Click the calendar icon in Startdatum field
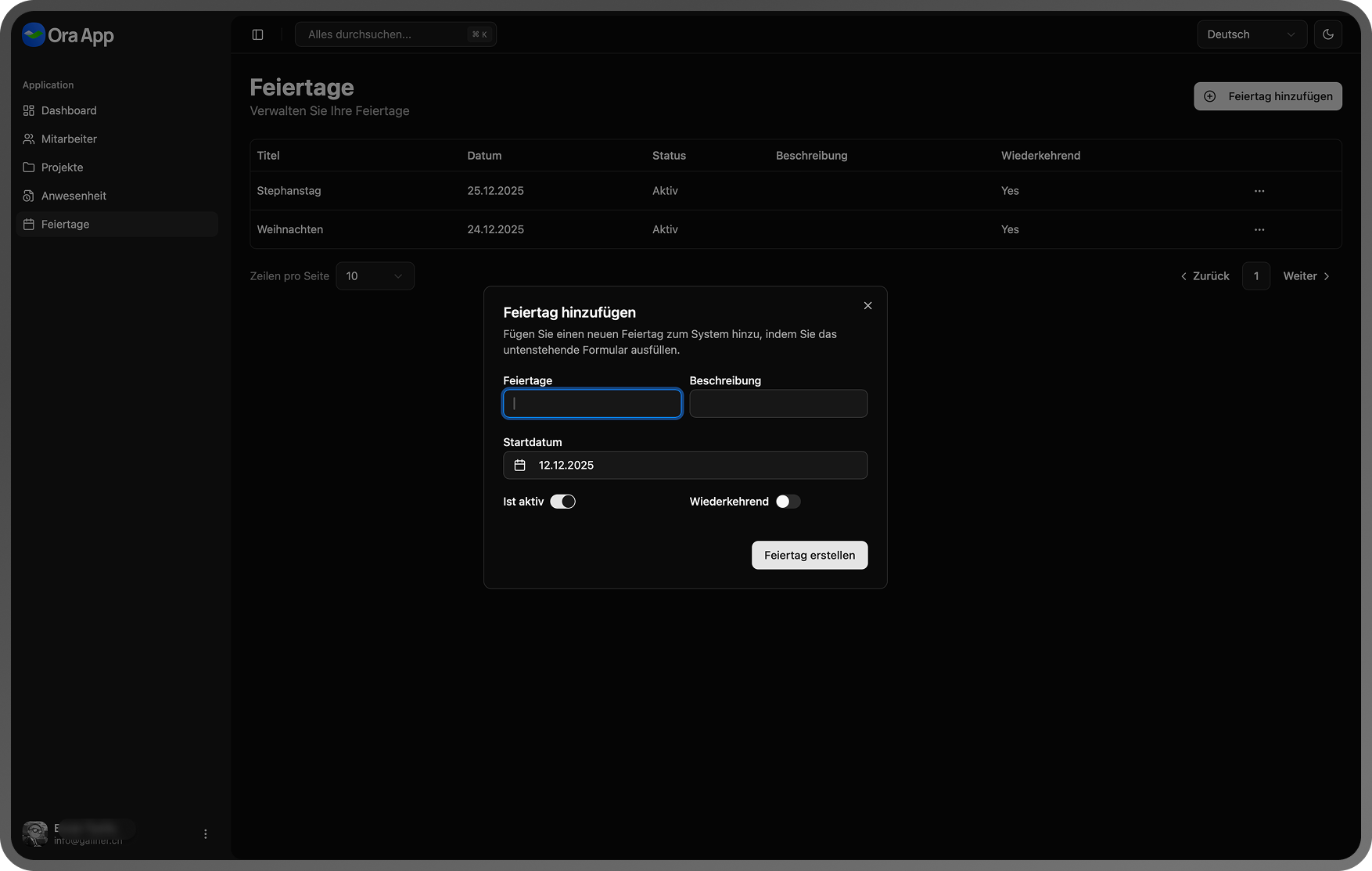1372x871 pixels. [x=519, y=466]
